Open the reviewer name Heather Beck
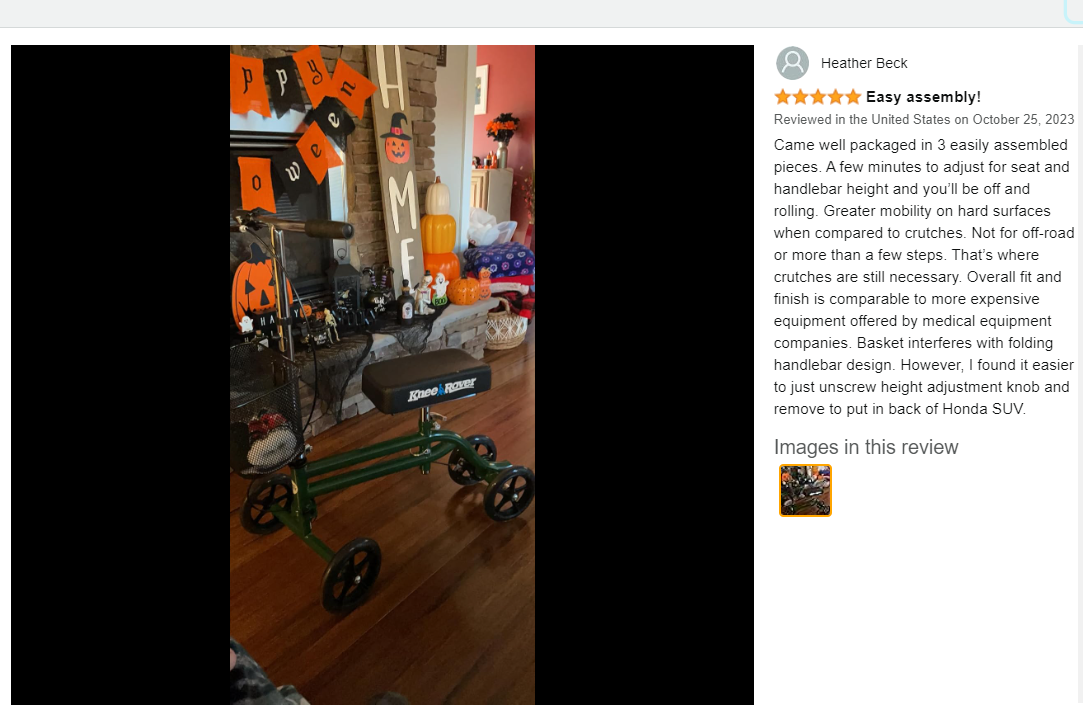The image size is (1083, 711). point(864,63)
